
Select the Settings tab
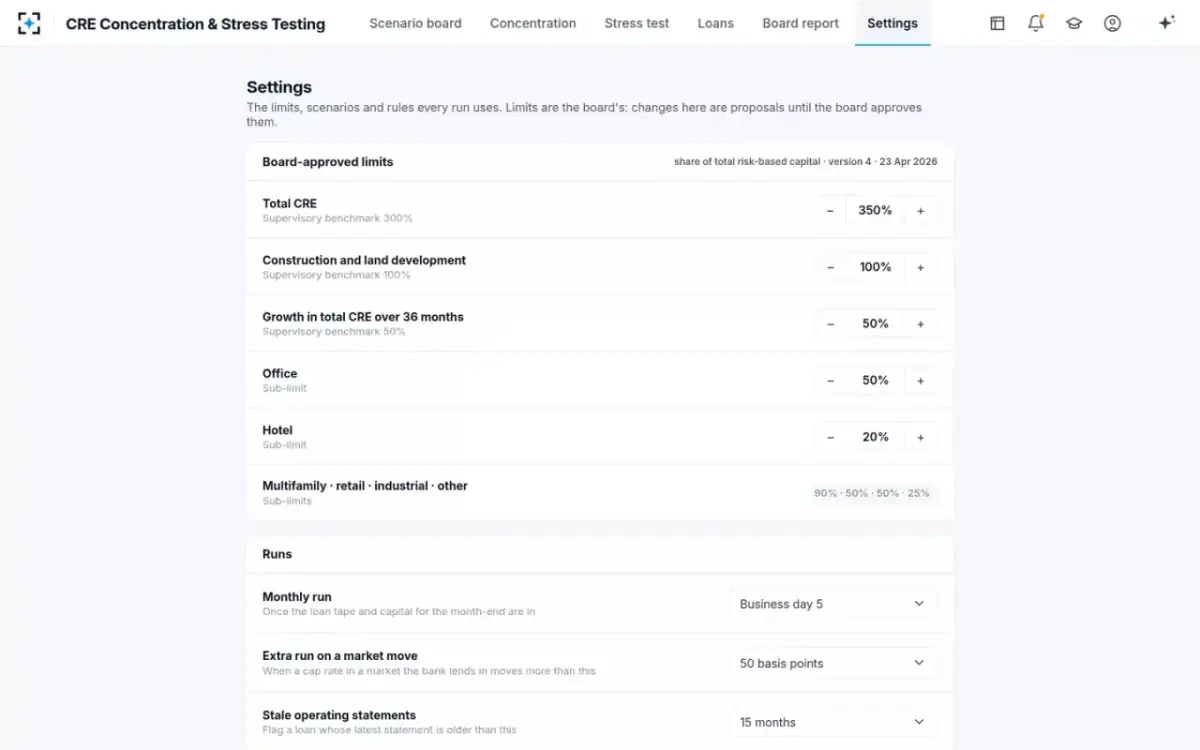(x=893, y=23)
